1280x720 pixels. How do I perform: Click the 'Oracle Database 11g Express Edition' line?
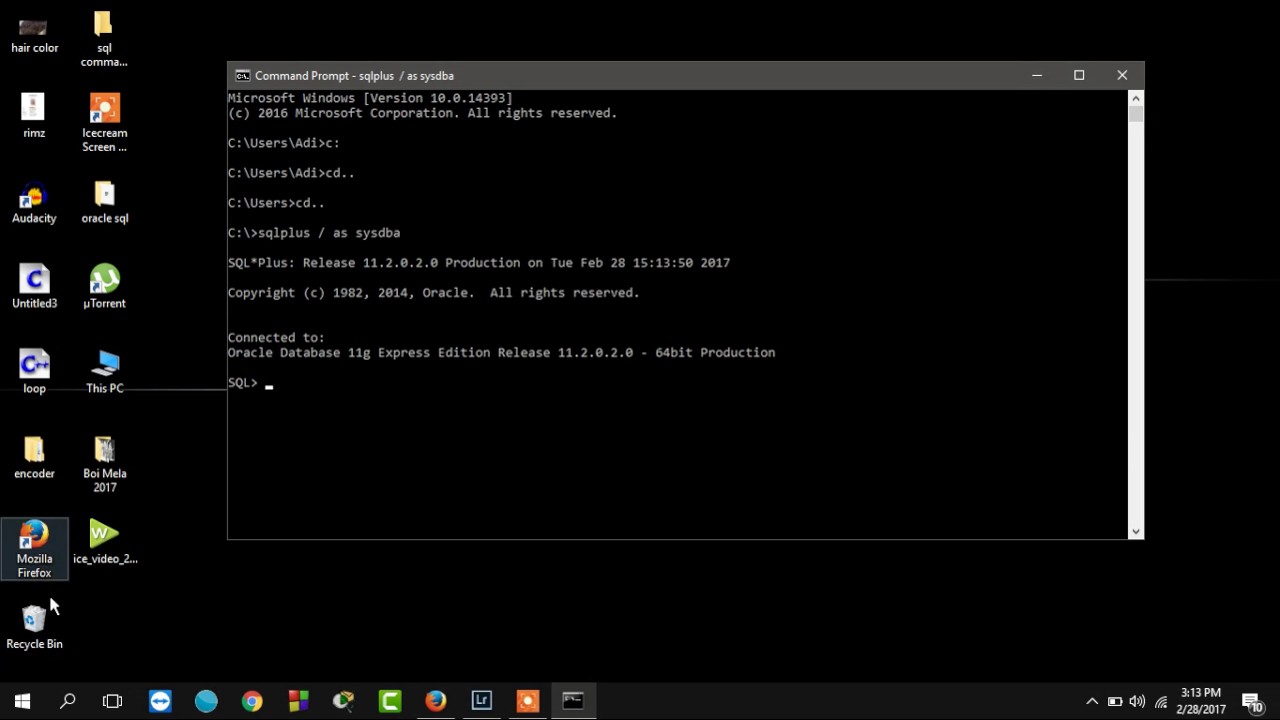[501, 353]
